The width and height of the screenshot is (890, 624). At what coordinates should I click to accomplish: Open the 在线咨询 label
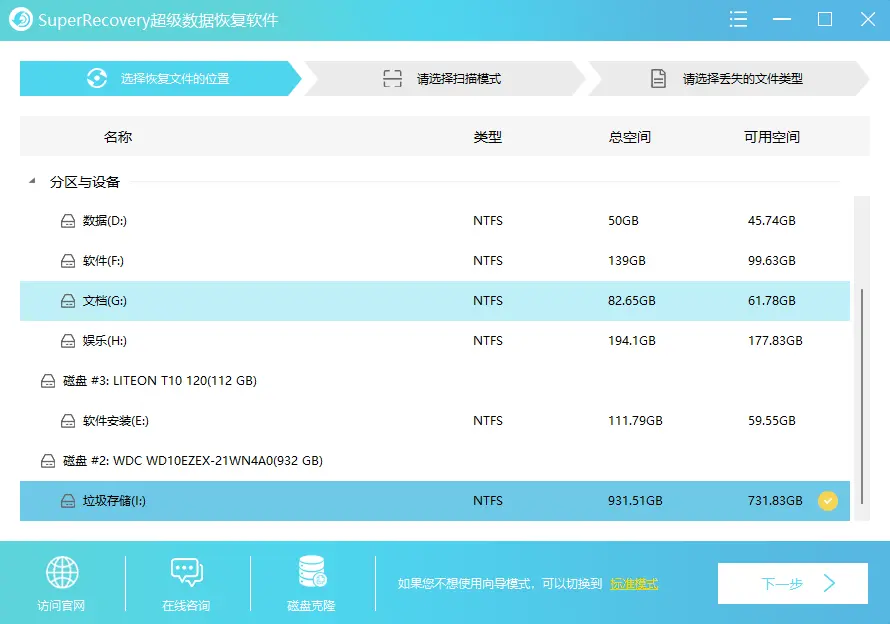pos(186,606)
